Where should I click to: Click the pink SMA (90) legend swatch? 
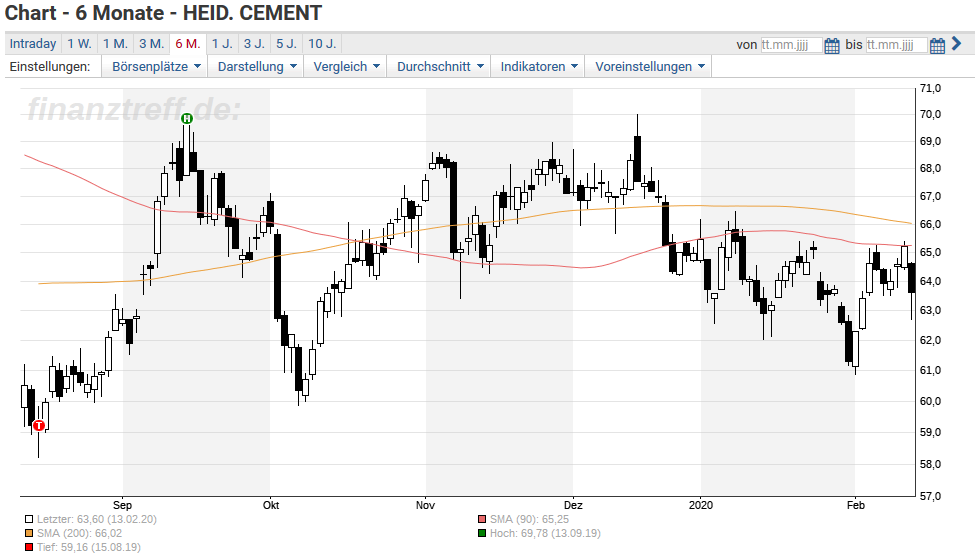[481, 519]
